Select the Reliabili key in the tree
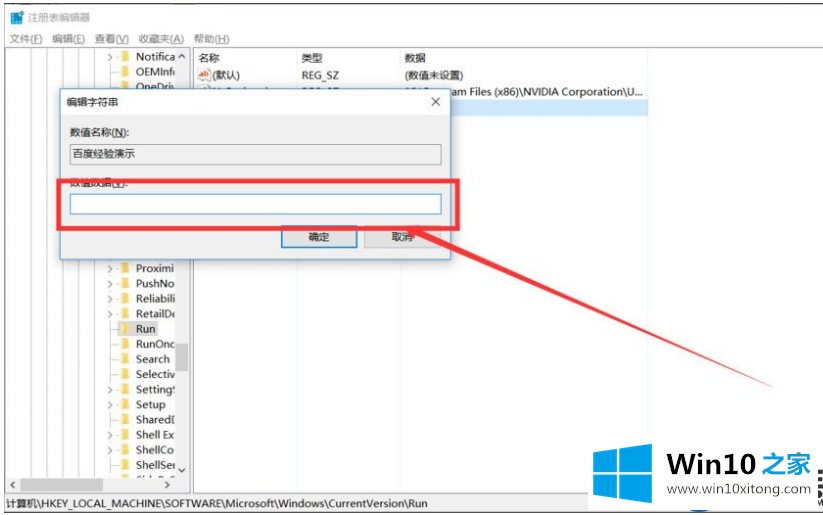This screenshot has height=515, width=823. [155, 299]
